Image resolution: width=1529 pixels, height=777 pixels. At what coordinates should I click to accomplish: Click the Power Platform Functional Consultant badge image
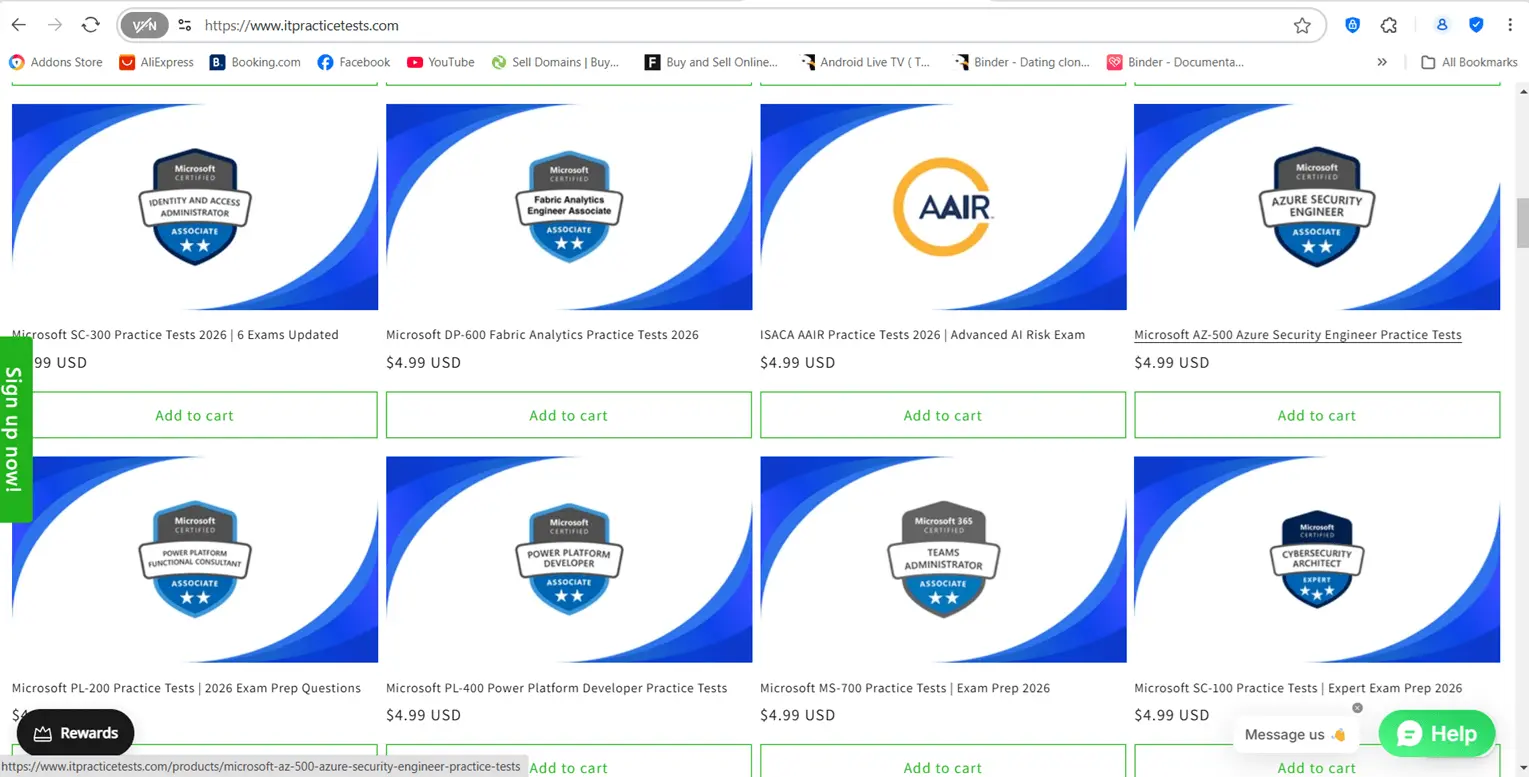[195, 560]
